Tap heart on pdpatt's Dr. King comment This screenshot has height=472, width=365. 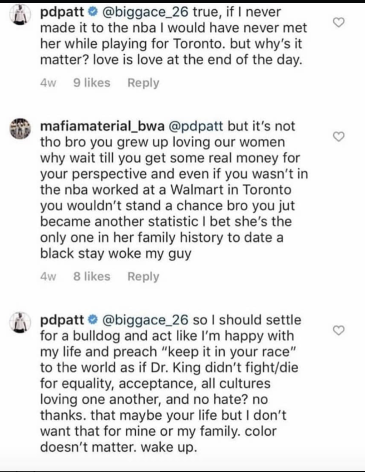click(x=339, y=330)
